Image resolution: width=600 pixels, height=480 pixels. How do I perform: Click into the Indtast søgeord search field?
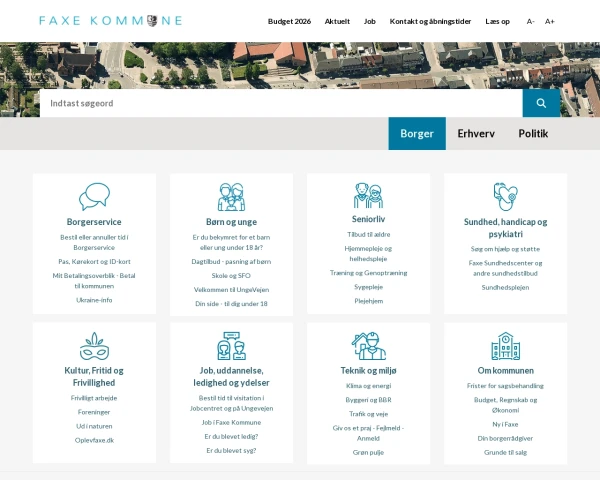point(280,103)
